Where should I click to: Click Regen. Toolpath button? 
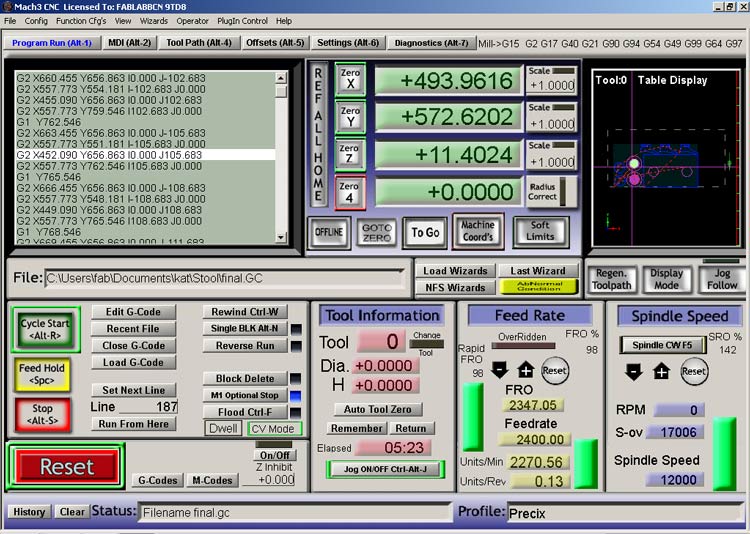(x=612, y=279)
